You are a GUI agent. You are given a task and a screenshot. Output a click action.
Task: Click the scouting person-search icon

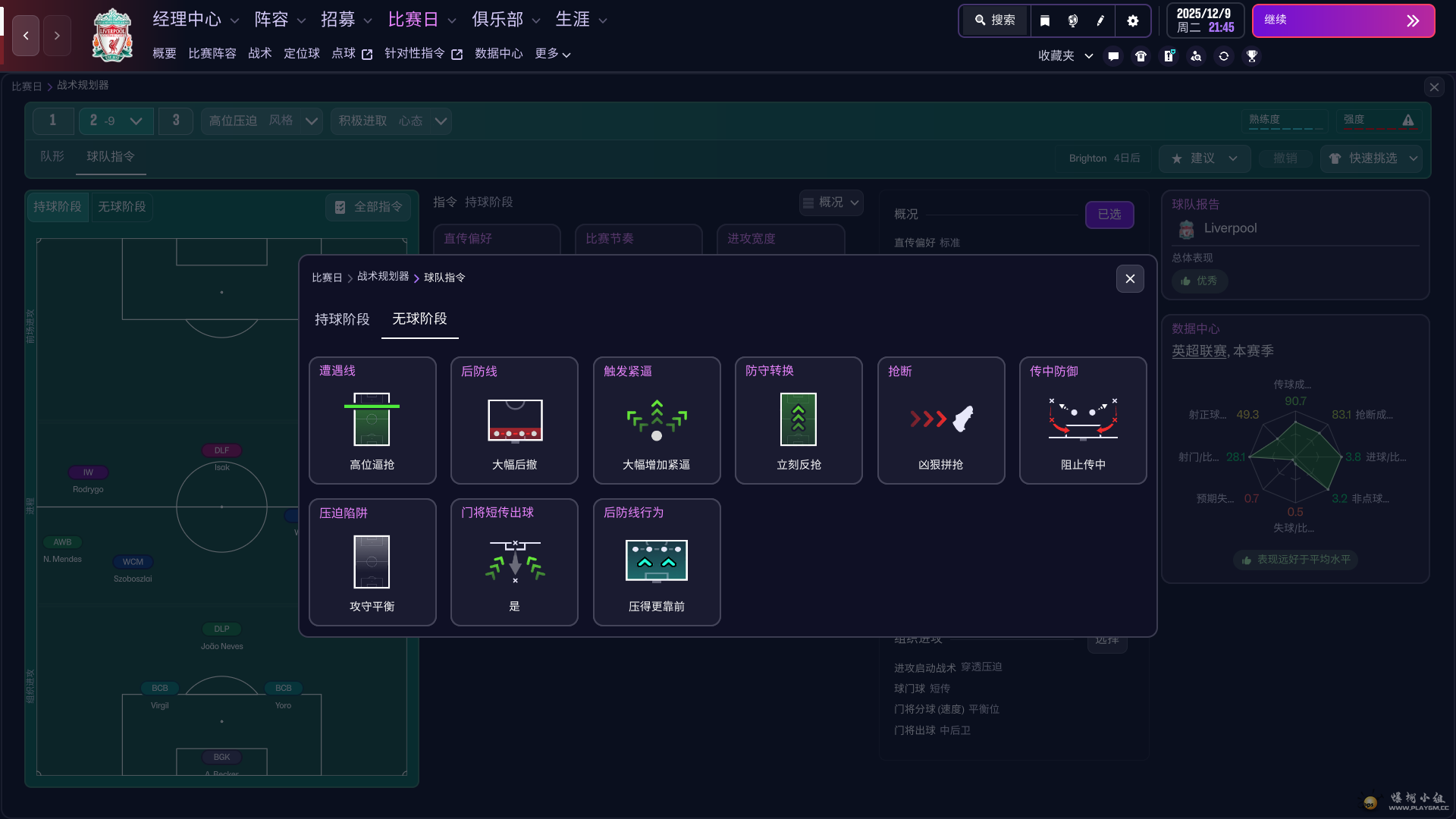(1196, 56)
